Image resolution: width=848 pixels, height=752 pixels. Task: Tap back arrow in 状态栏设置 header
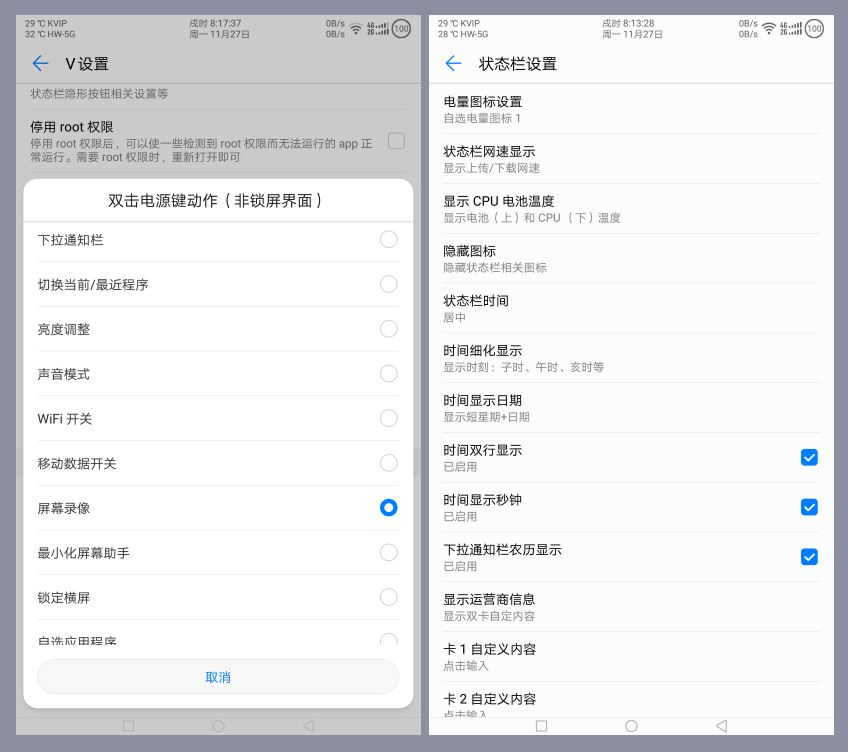tap(453, 63)
